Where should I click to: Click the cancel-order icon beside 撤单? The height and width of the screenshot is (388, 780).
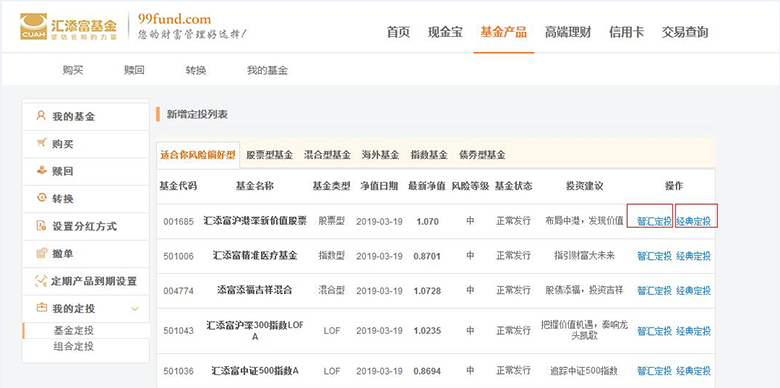point(41,253)
